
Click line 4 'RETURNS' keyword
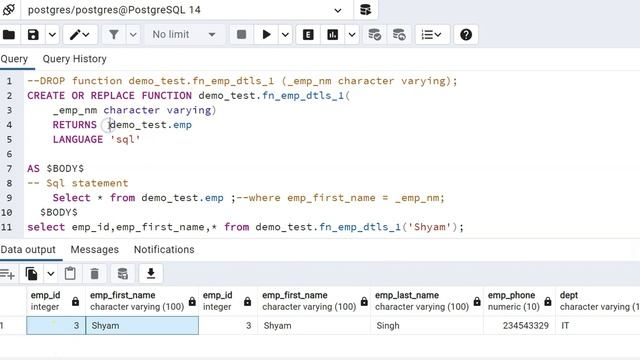pyautogui.click(x=75, y=125)
